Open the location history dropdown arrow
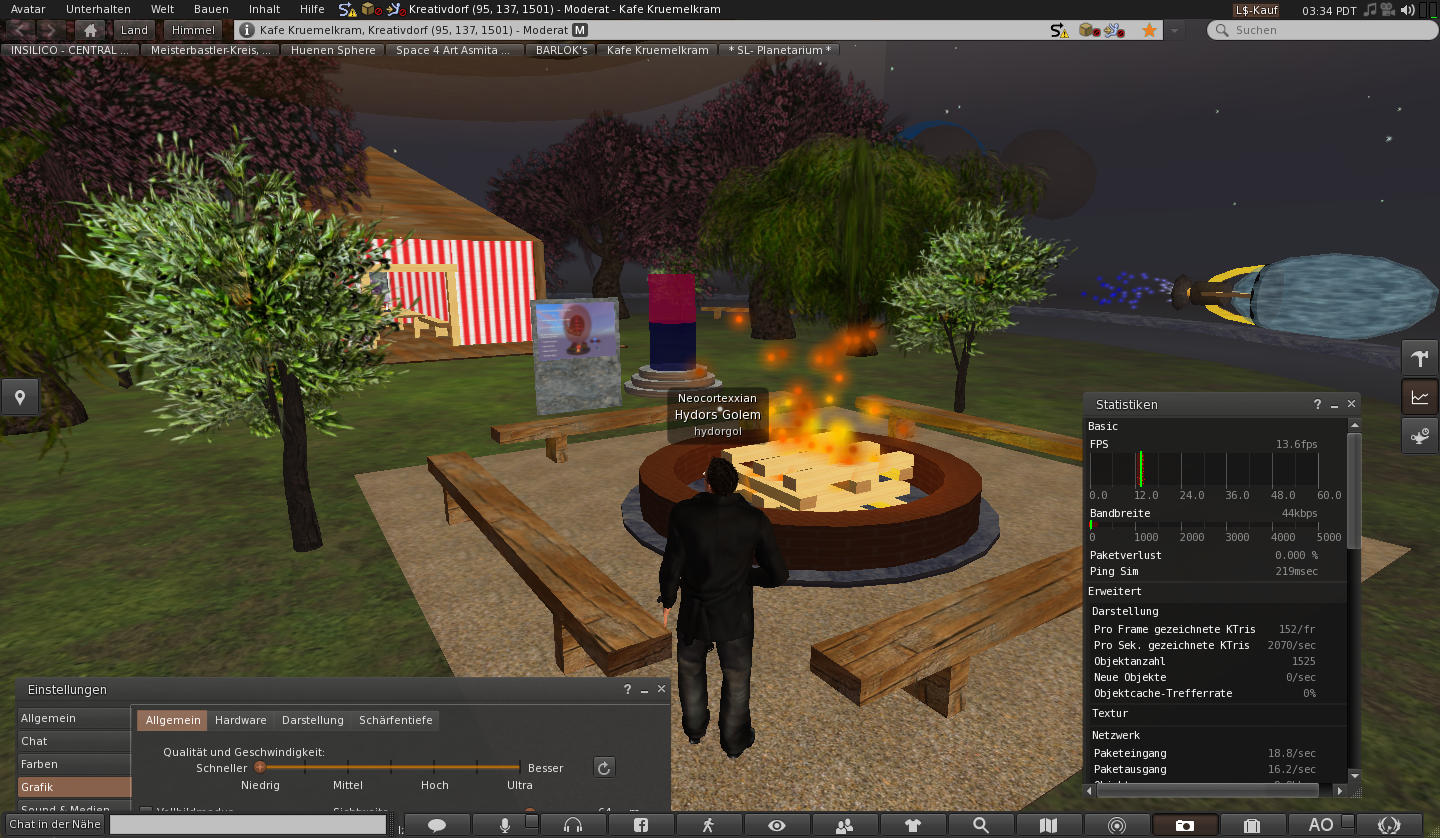The height and width of the screenshot is (838, 1440). click(1175, 30)
